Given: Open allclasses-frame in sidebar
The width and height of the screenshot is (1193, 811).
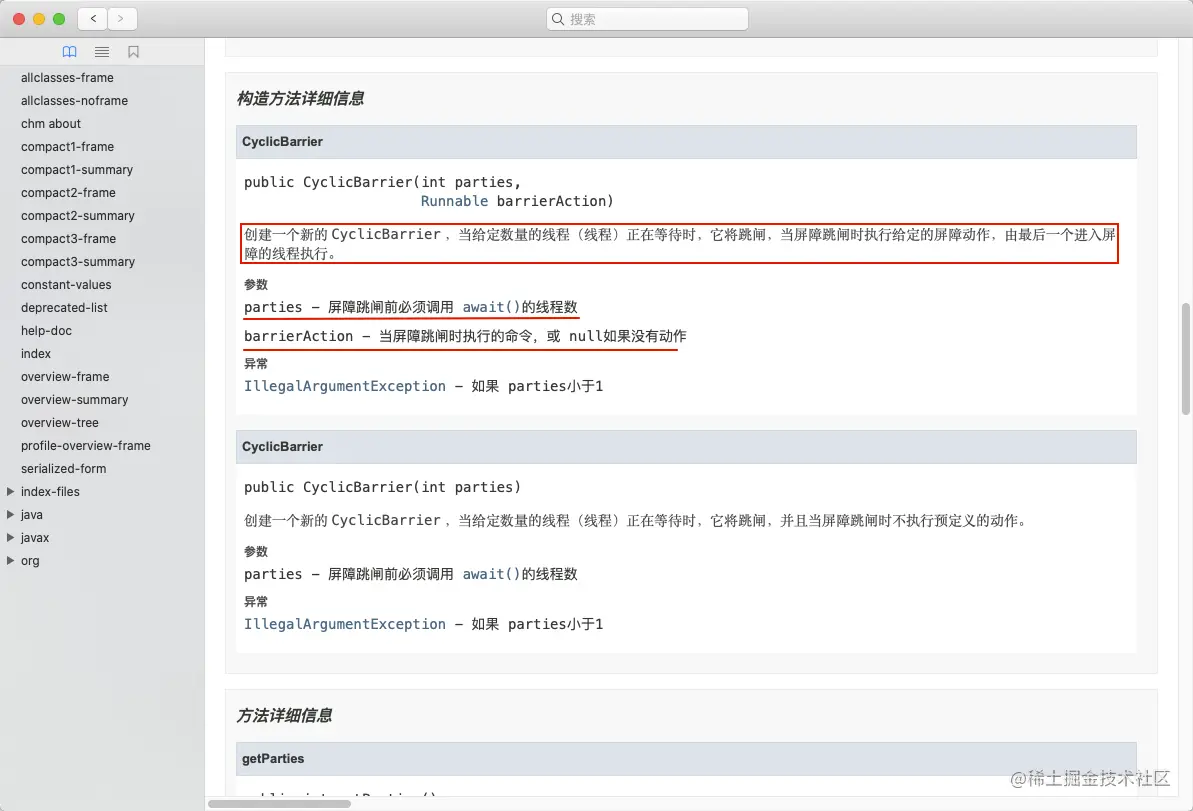Looking at the screenshot, I should 67,78.
